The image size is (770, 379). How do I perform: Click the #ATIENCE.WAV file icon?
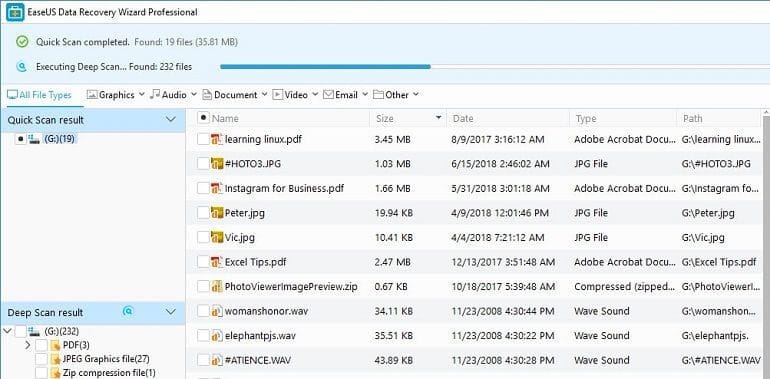pyautogui.click(x=217, y=360)
